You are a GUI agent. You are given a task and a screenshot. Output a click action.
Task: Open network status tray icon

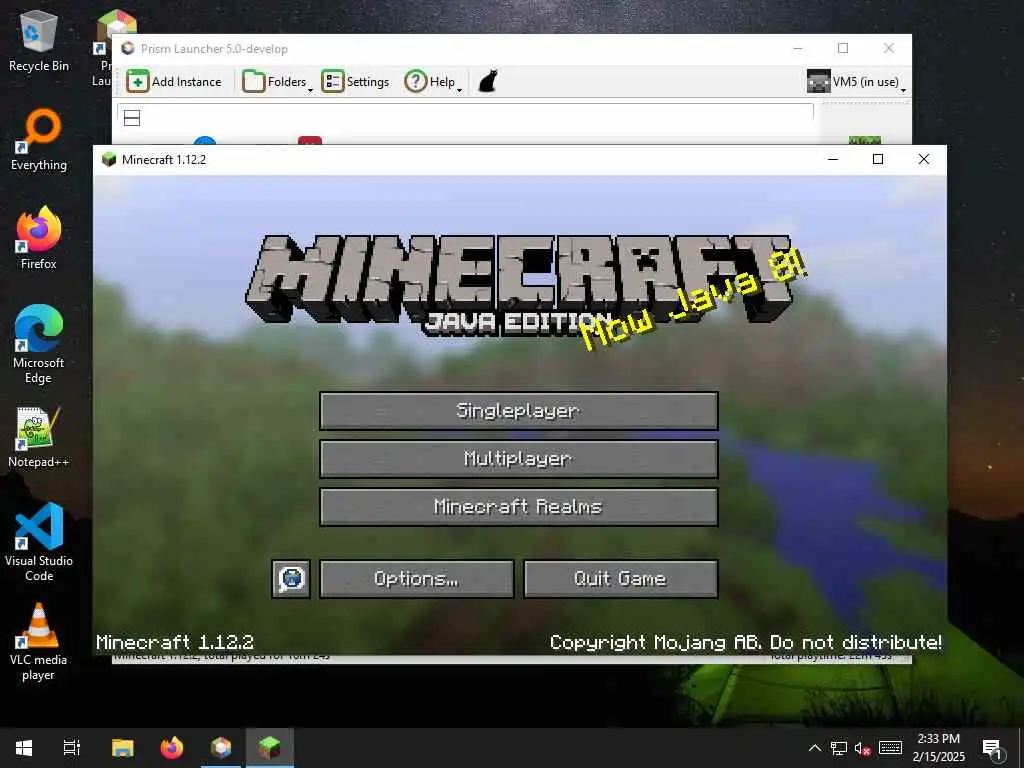(839, 748)
